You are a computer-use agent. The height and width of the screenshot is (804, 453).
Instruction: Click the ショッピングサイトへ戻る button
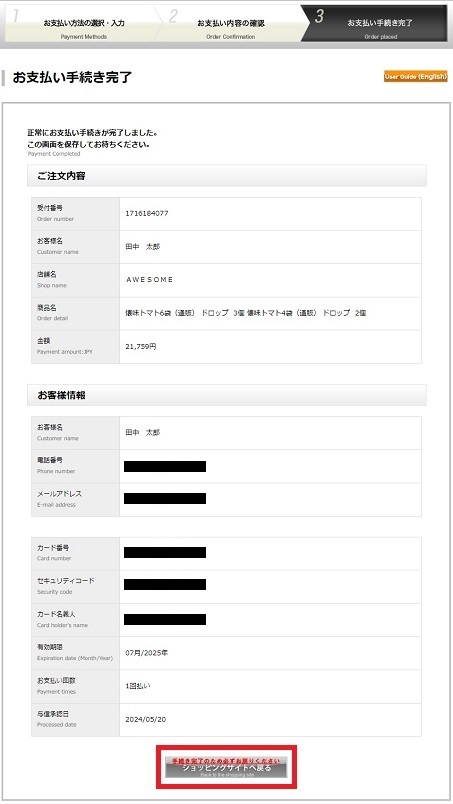tap(226, 767)
